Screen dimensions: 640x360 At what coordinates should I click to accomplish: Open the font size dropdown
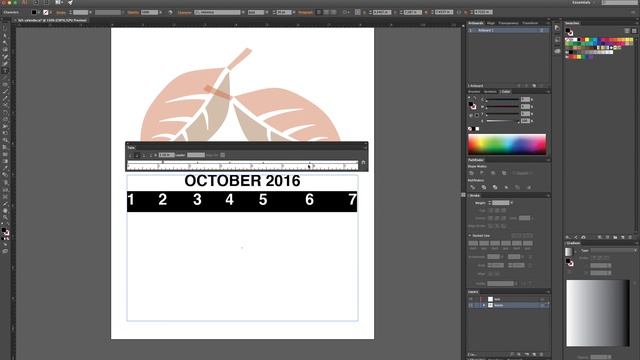(293, 12)
